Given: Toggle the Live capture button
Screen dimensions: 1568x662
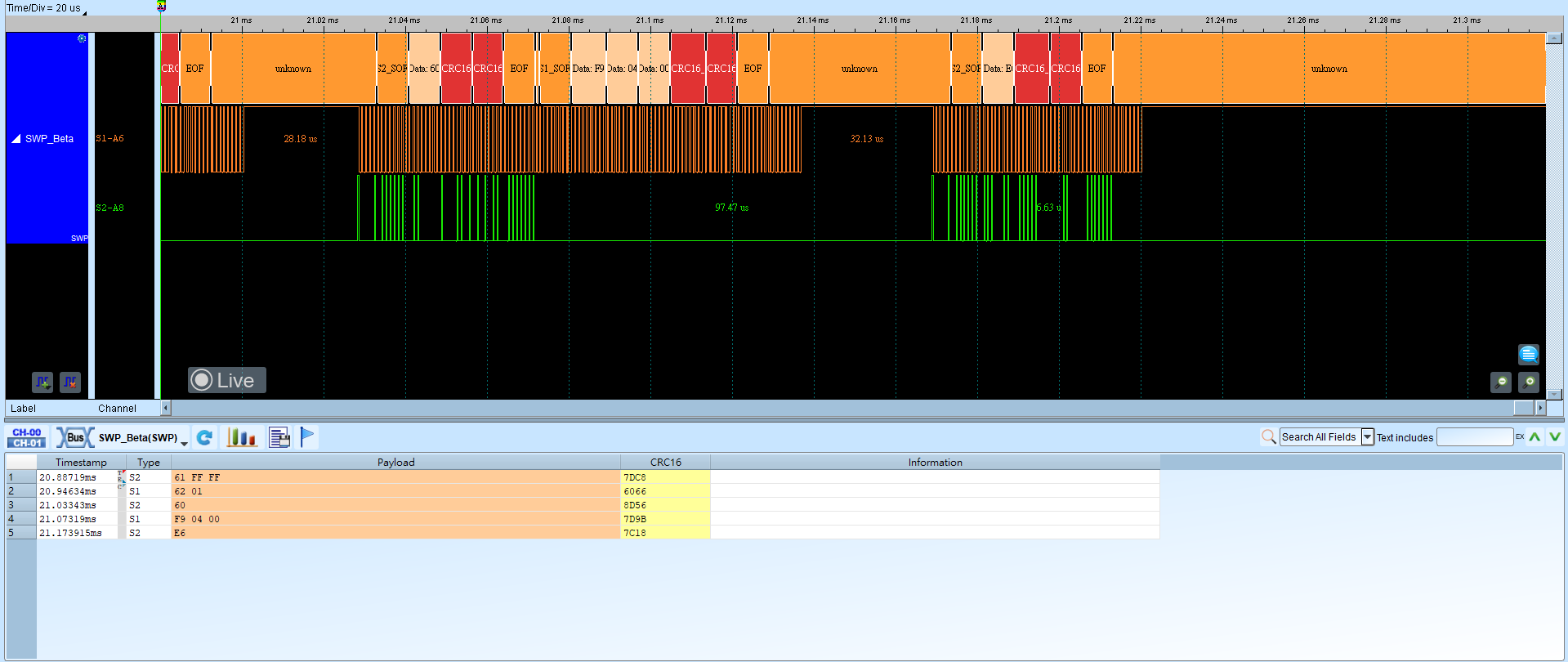Looking at the screenshot, I should pyautogui.click(x=227, y=380).
